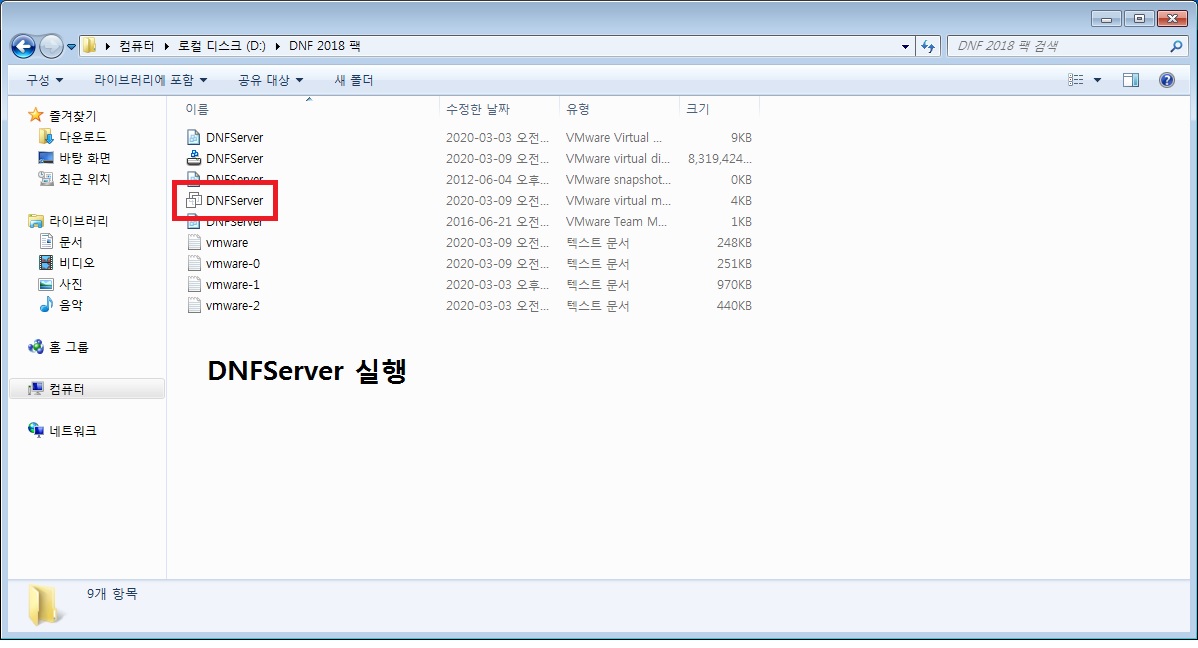Open the 구성 menu
The image size is (1198, 648).
pos(44,80)
